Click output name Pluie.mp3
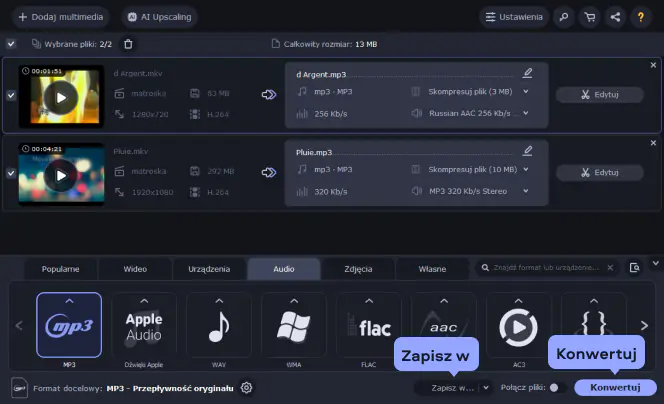The image size is (664, 404). [x=314, y=152]
